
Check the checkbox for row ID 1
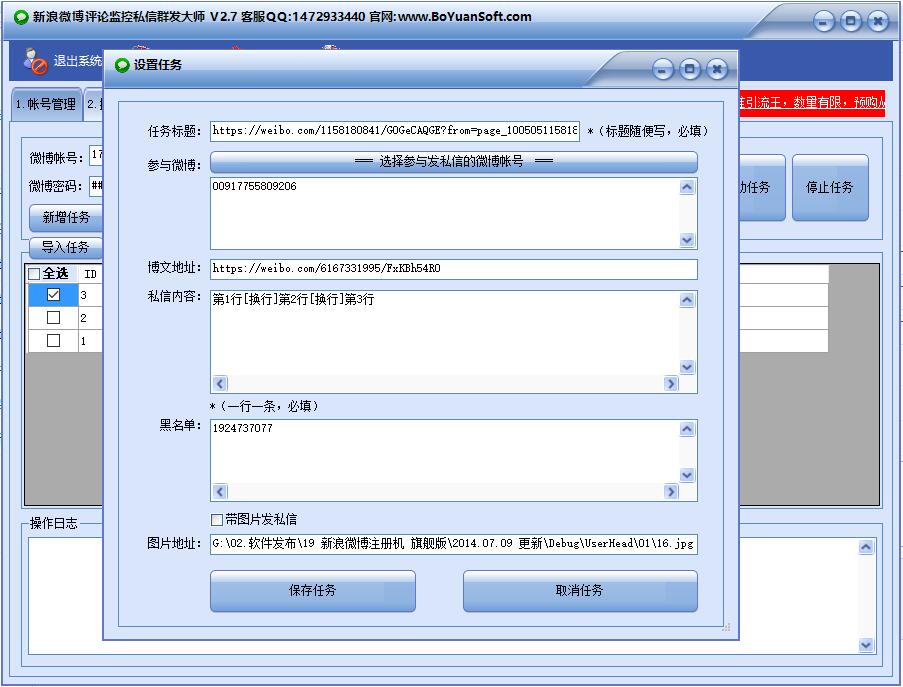coord(54,341)
